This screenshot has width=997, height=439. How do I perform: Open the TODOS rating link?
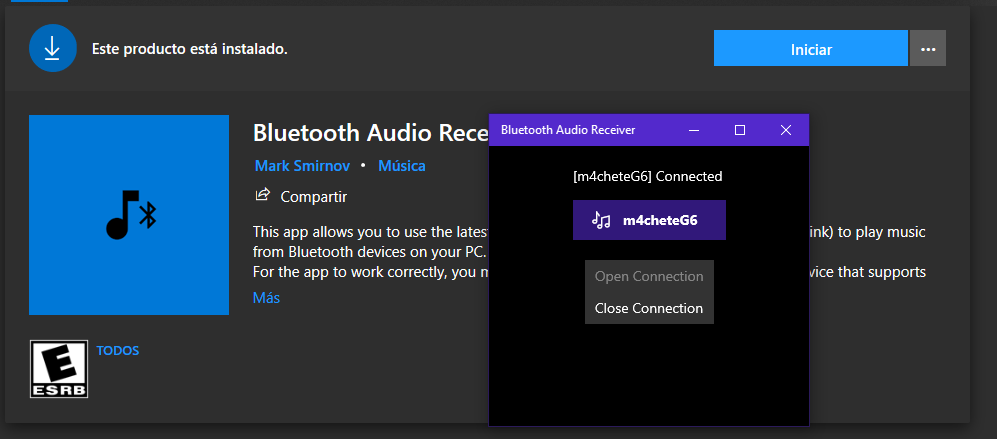point(118,351)
